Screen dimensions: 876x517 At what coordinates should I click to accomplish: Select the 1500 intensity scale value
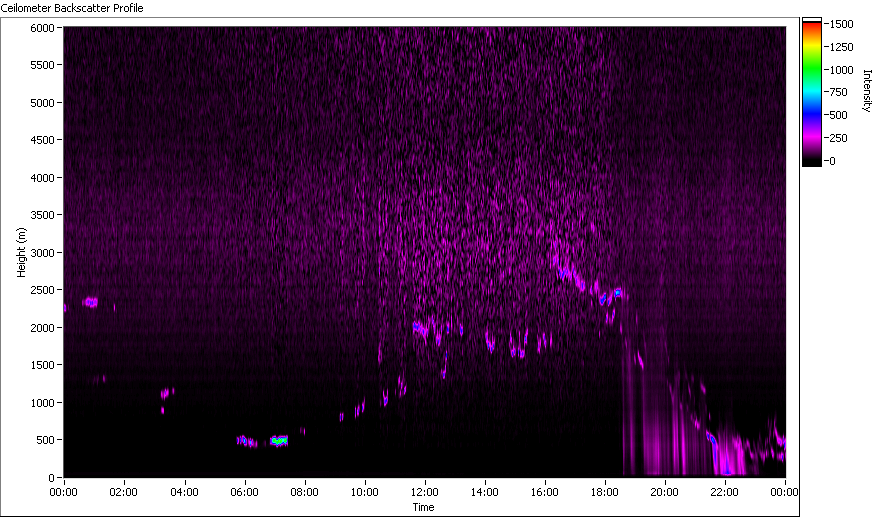click(x=842, y=24)
